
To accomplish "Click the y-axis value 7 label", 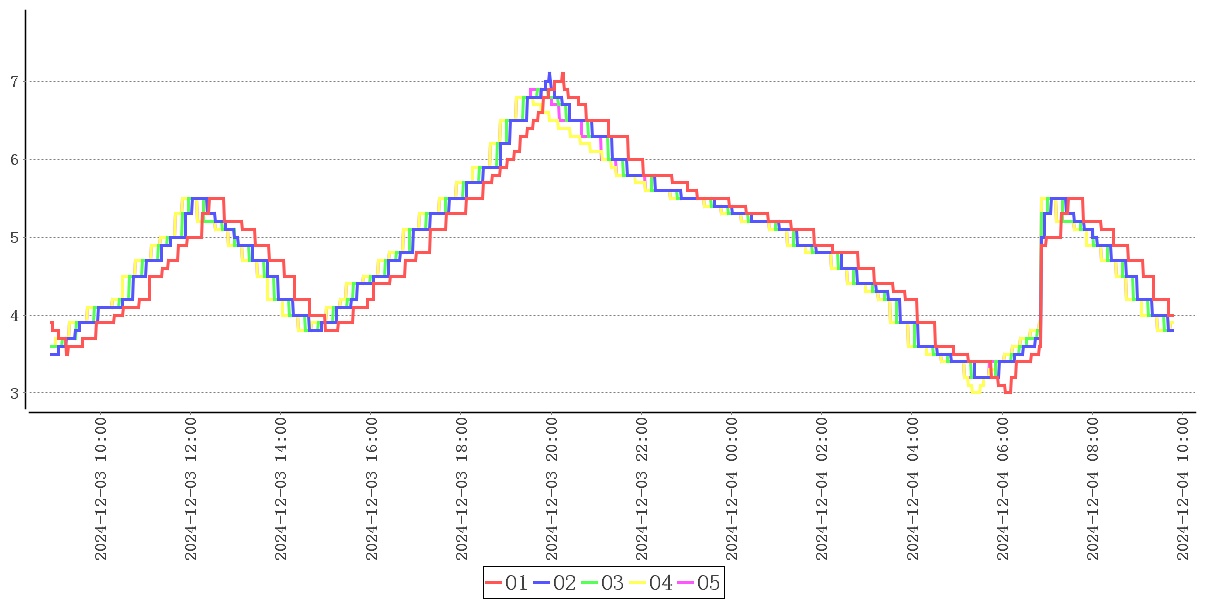I will 15,81.
